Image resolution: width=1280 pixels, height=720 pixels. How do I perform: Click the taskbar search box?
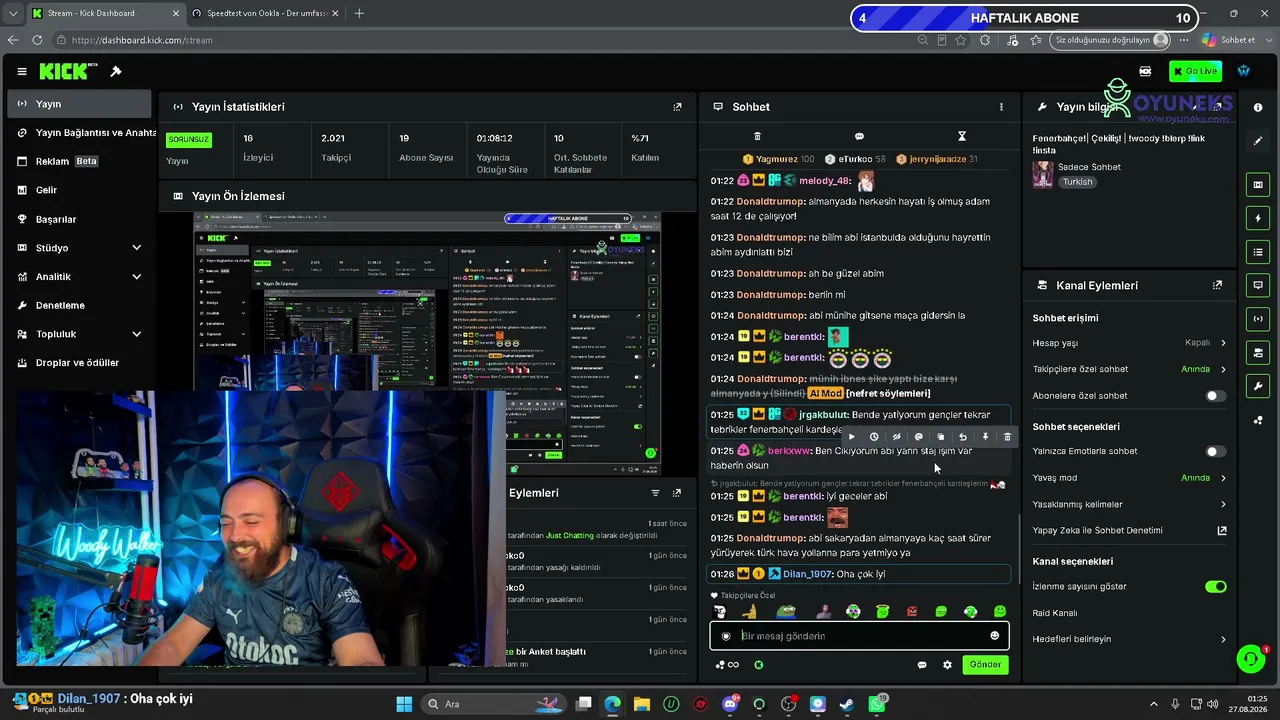(x=494, y=704)
